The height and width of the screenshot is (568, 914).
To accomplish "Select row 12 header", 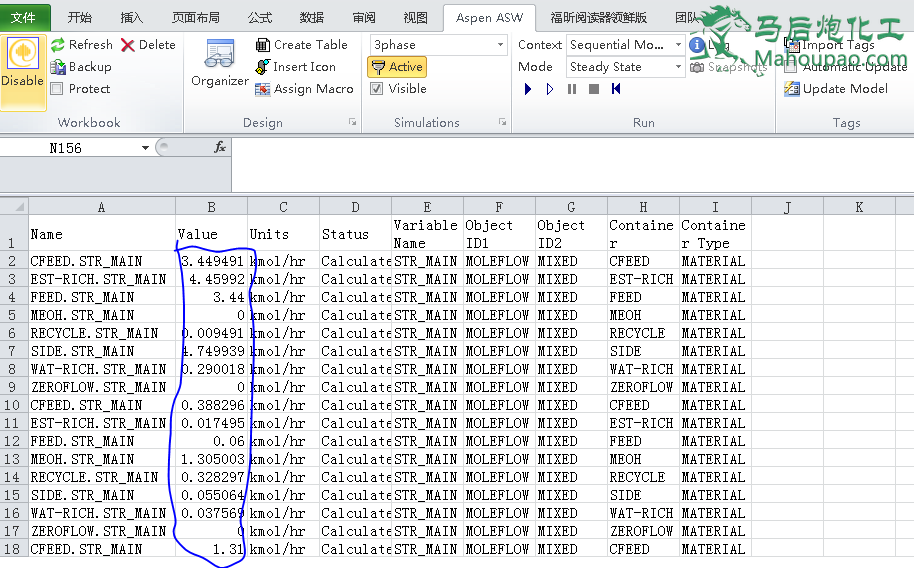I will pyautogui.click(x=14, y=441).
